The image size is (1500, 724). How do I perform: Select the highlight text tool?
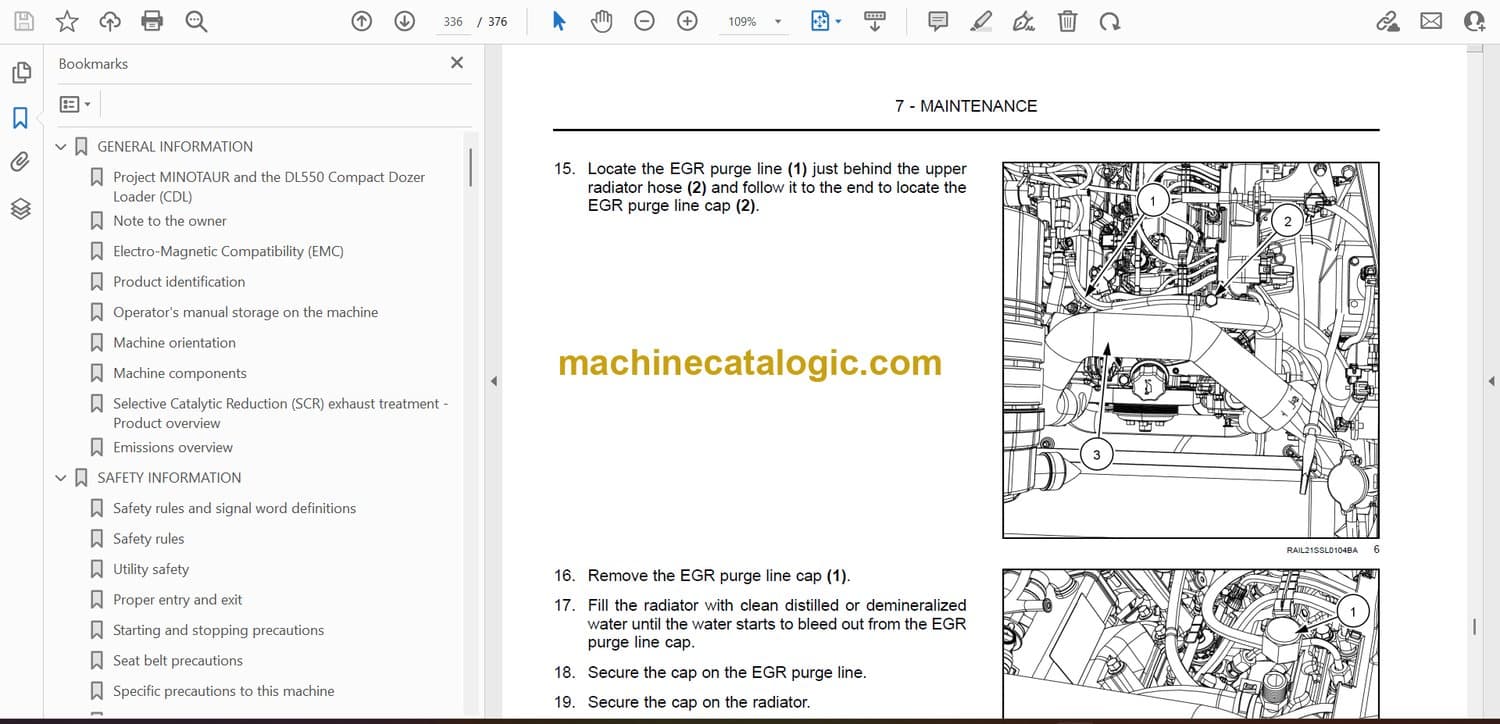coord(981,21)
